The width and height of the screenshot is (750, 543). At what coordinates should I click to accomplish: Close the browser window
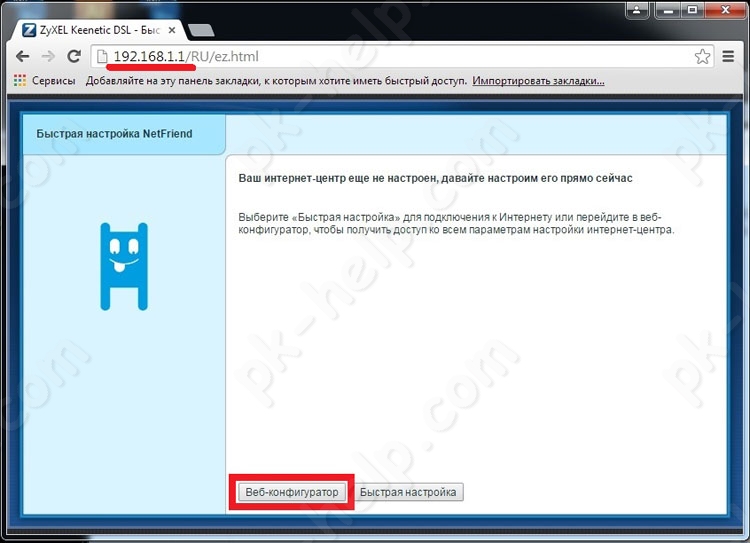(x=725, y=9)
